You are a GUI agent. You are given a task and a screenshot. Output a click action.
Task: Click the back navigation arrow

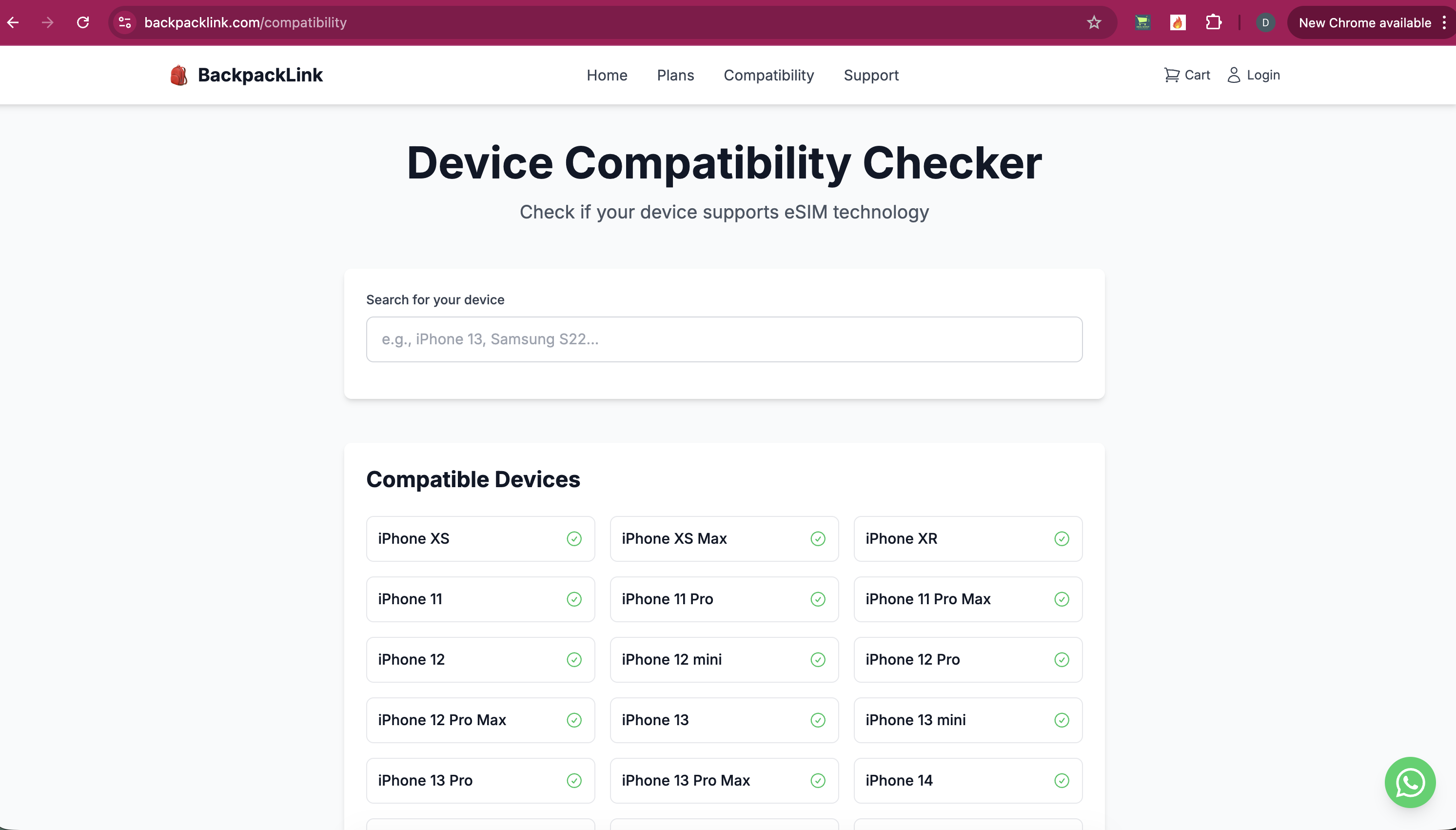click(13, 22)
